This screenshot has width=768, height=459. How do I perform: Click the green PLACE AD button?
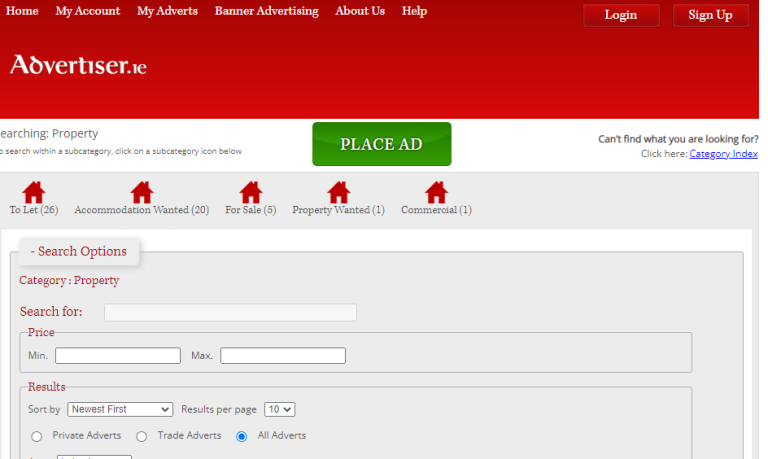coord(382,144)
